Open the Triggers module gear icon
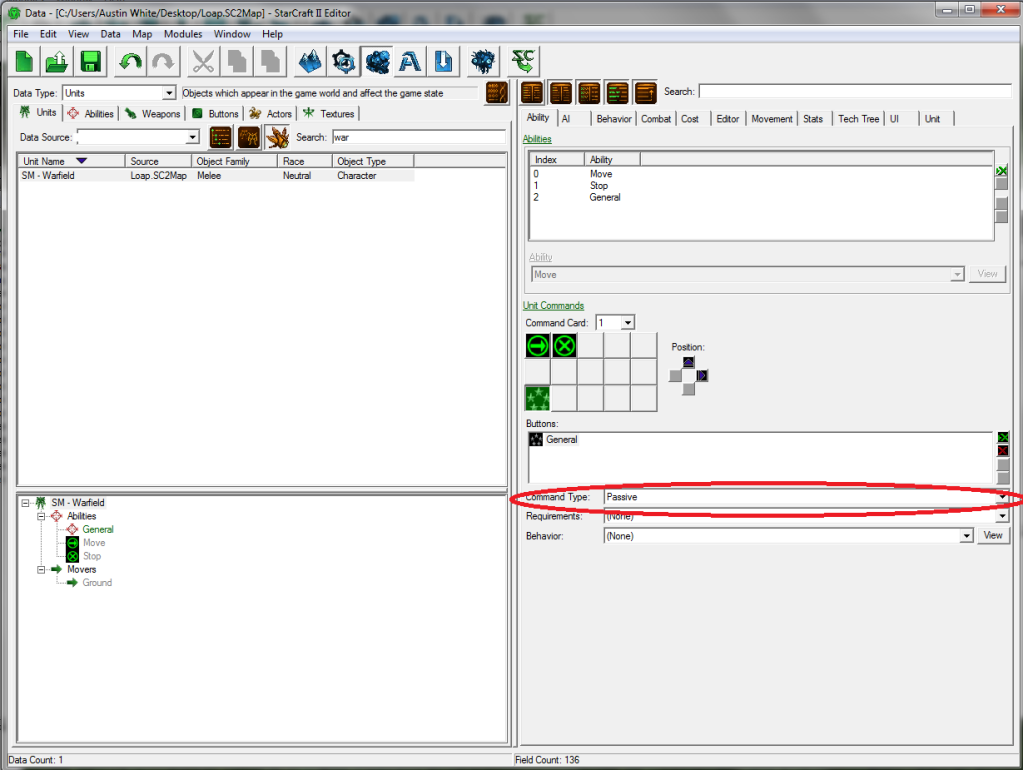The image size is (1023, 770). [x=343, y=62]
